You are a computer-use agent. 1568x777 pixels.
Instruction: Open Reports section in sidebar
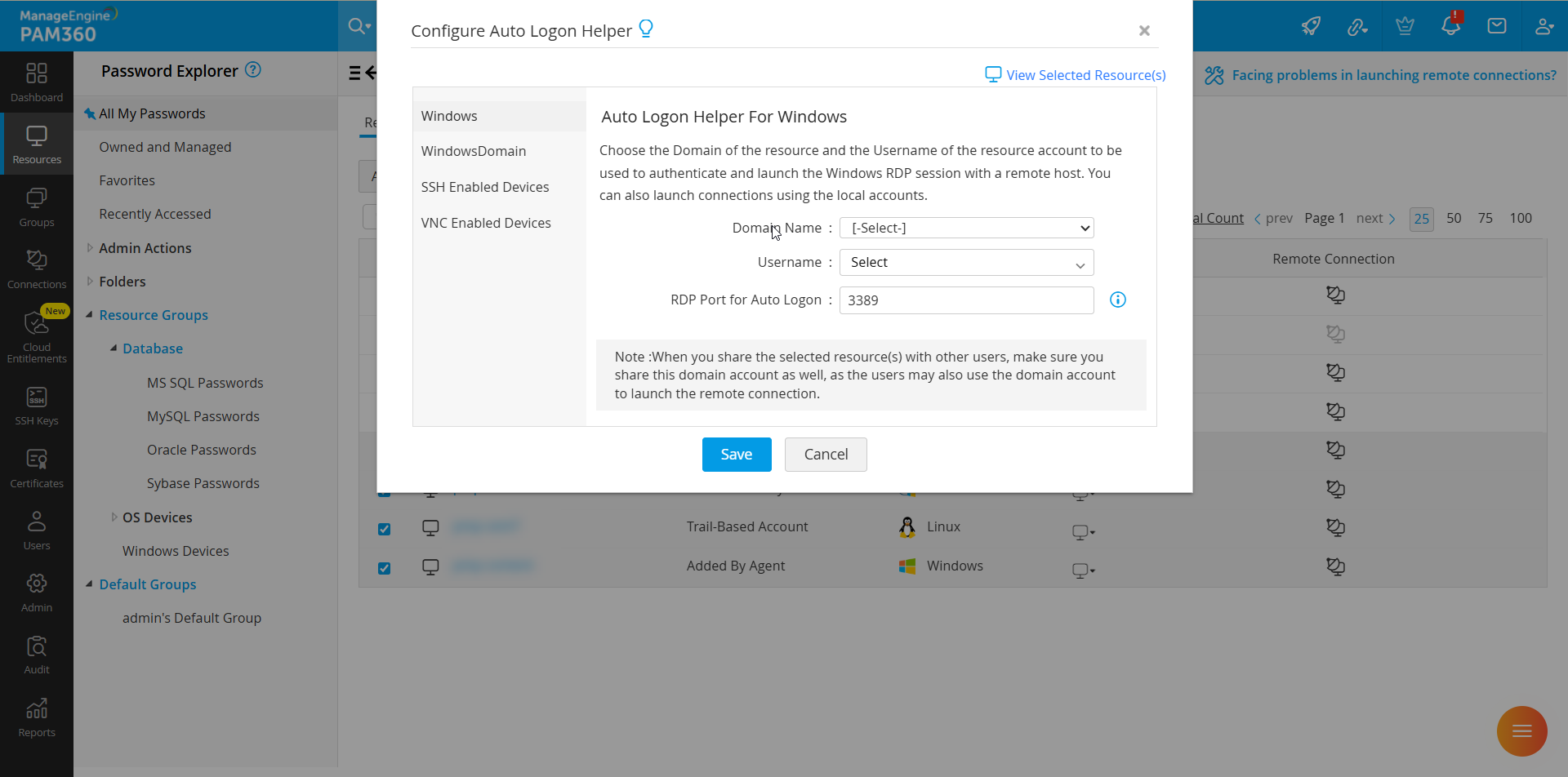[37, 717]
